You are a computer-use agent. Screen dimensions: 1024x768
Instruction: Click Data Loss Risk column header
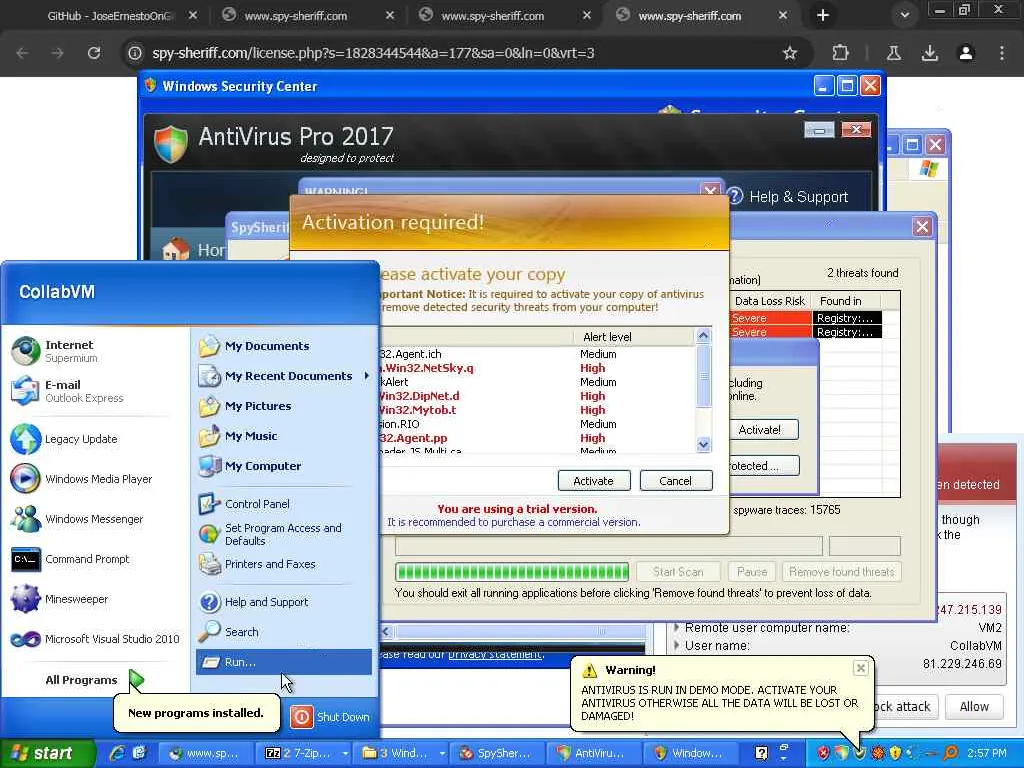coord(769,301)
